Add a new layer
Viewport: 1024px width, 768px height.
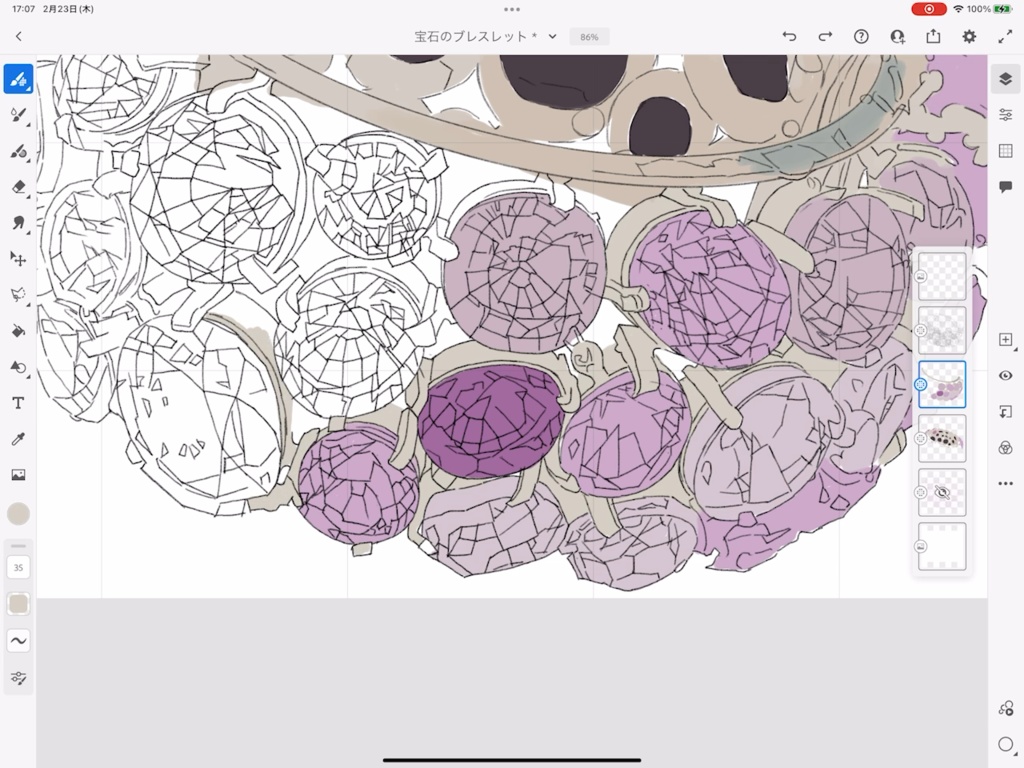1006,340
